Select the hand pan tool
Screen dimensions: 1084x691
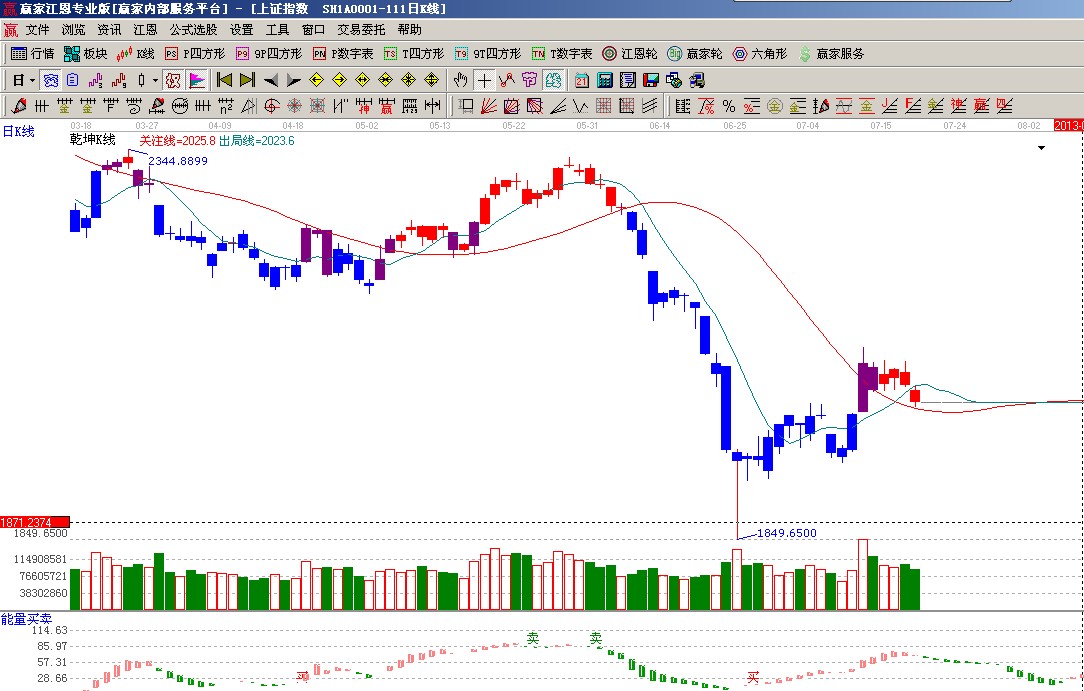pyautogui.click(x=460, y=80)
